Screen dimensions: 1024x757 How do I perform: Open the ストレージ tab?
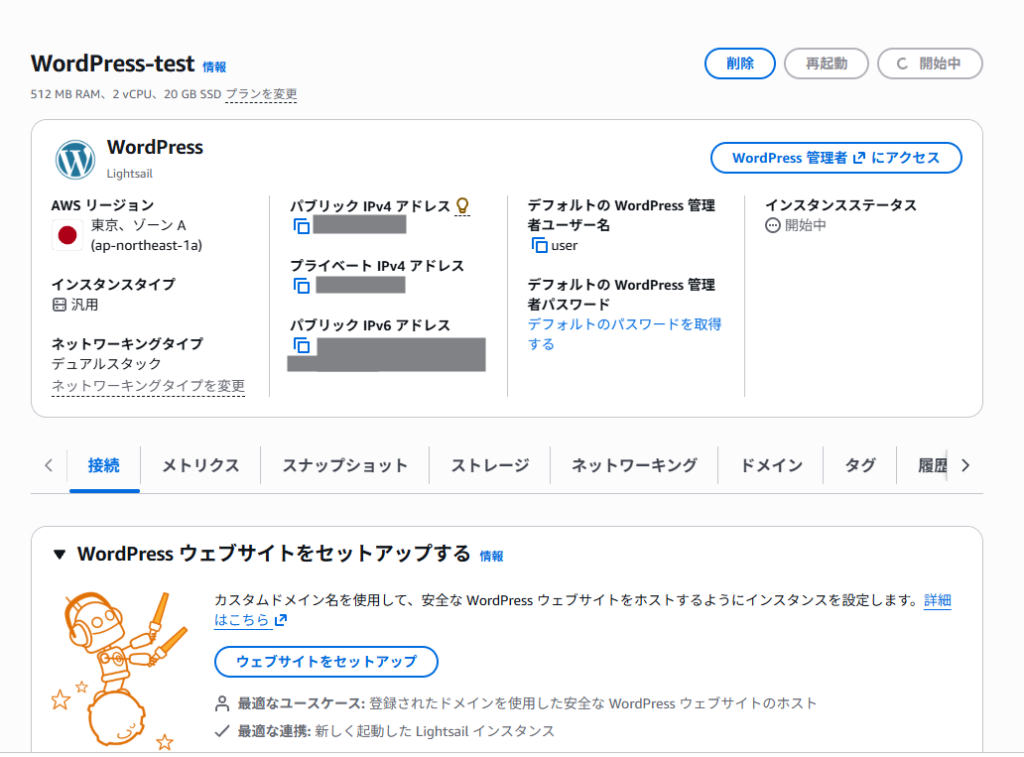(490, 465)
